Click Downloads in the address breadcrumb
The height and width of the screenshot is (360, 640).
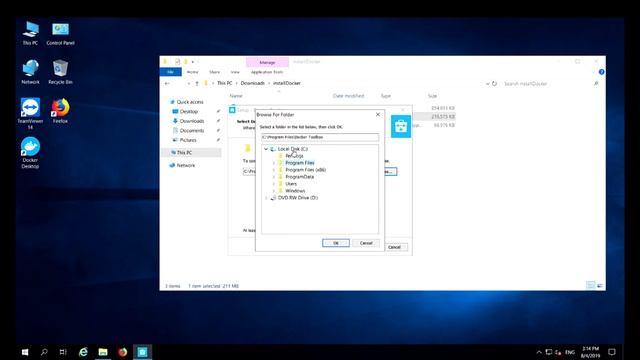[x=252, y=83]
